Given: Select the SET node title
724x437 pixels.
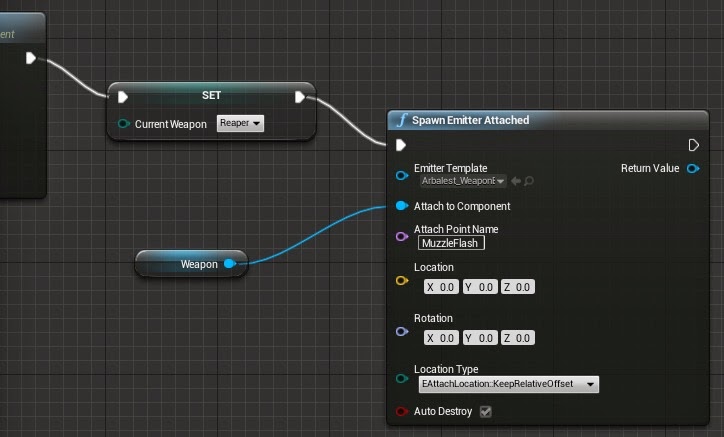Looking at the screenshot, I should coord(211,95).
